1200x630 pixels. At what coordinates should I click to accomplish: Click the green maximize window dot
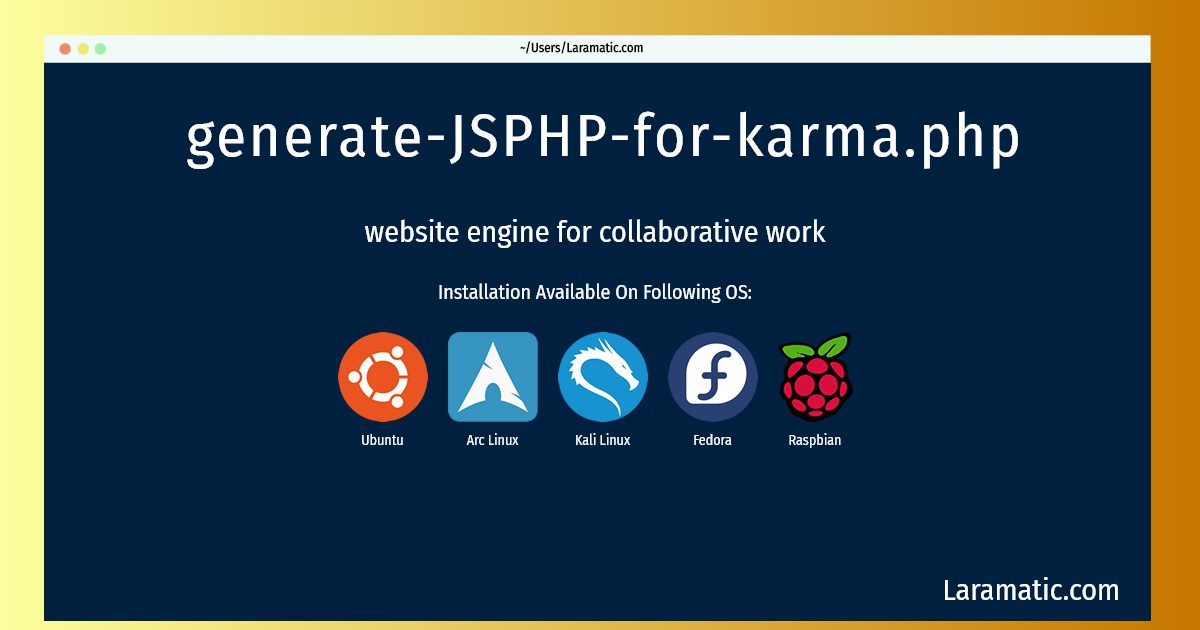[x=100, y=48]
